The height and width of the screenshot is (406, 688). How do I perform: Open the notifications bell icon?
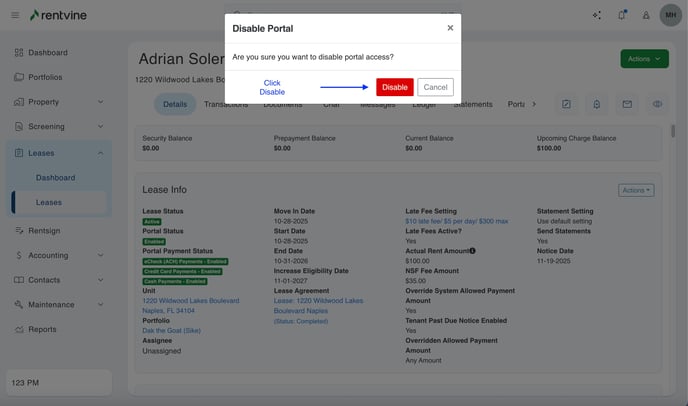[622, 15]
